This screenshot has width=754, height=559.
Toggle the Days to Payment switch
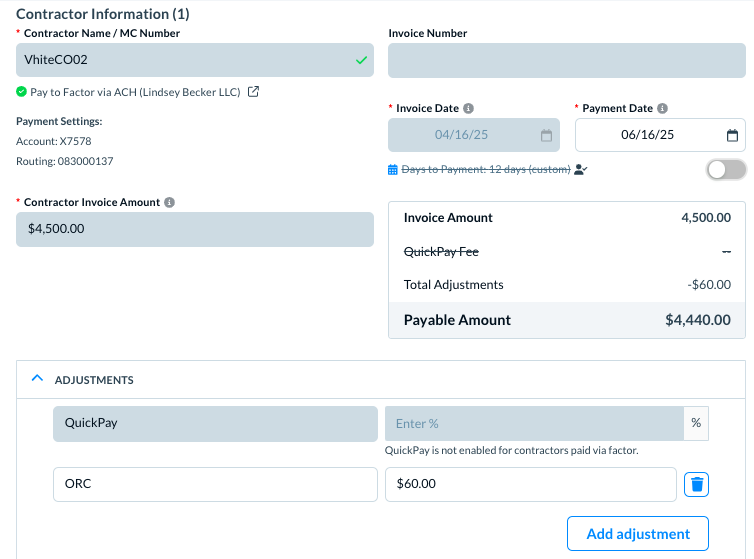pyautogui.click(x=726, y=170)
